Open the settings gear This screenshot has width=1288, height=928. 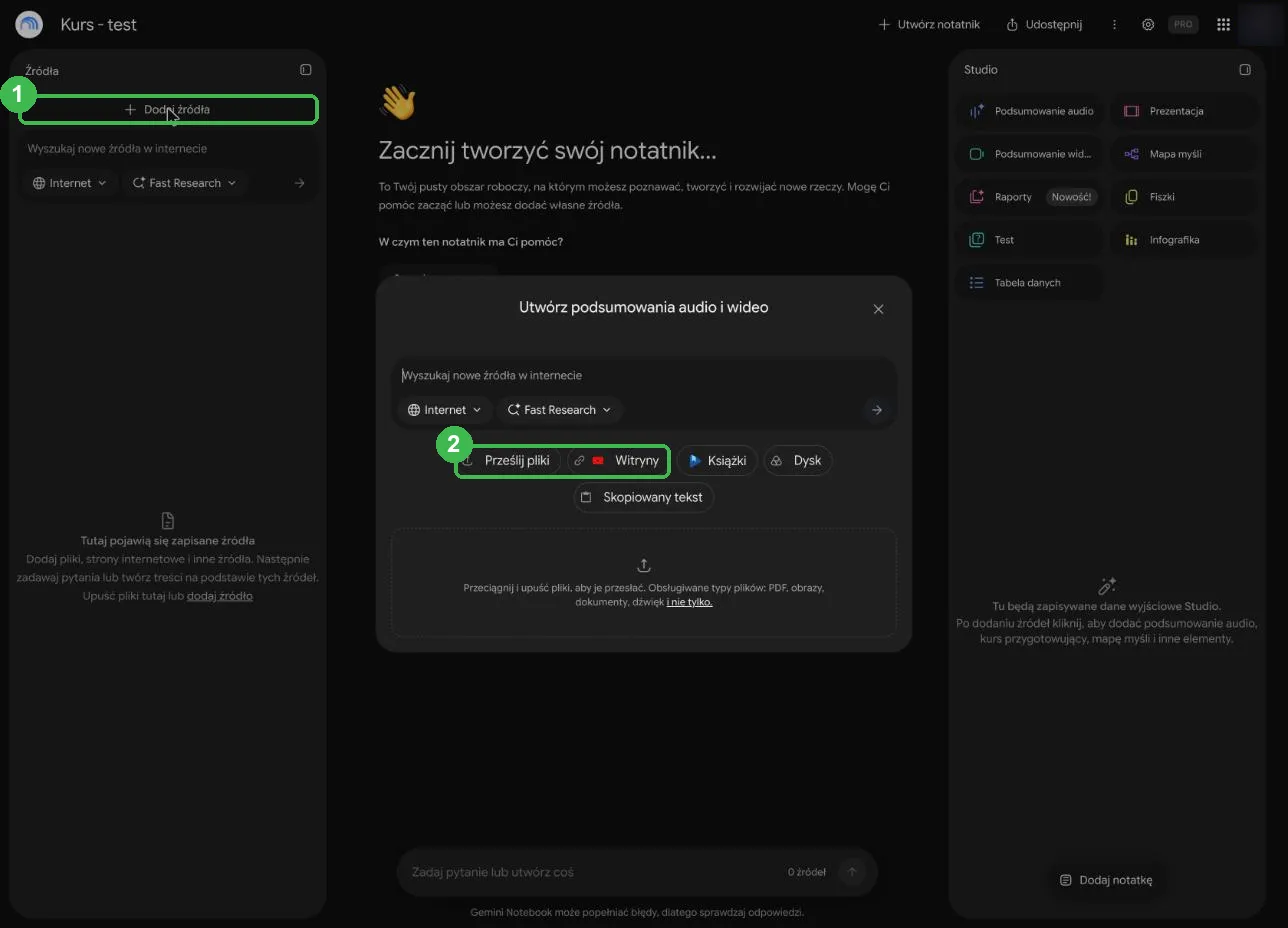(x=1148, y=24)
